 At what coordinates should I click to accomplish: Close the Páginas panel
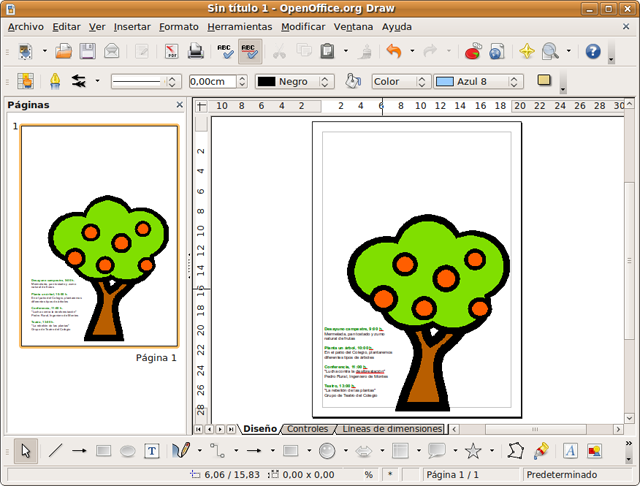tap(180, 104)
